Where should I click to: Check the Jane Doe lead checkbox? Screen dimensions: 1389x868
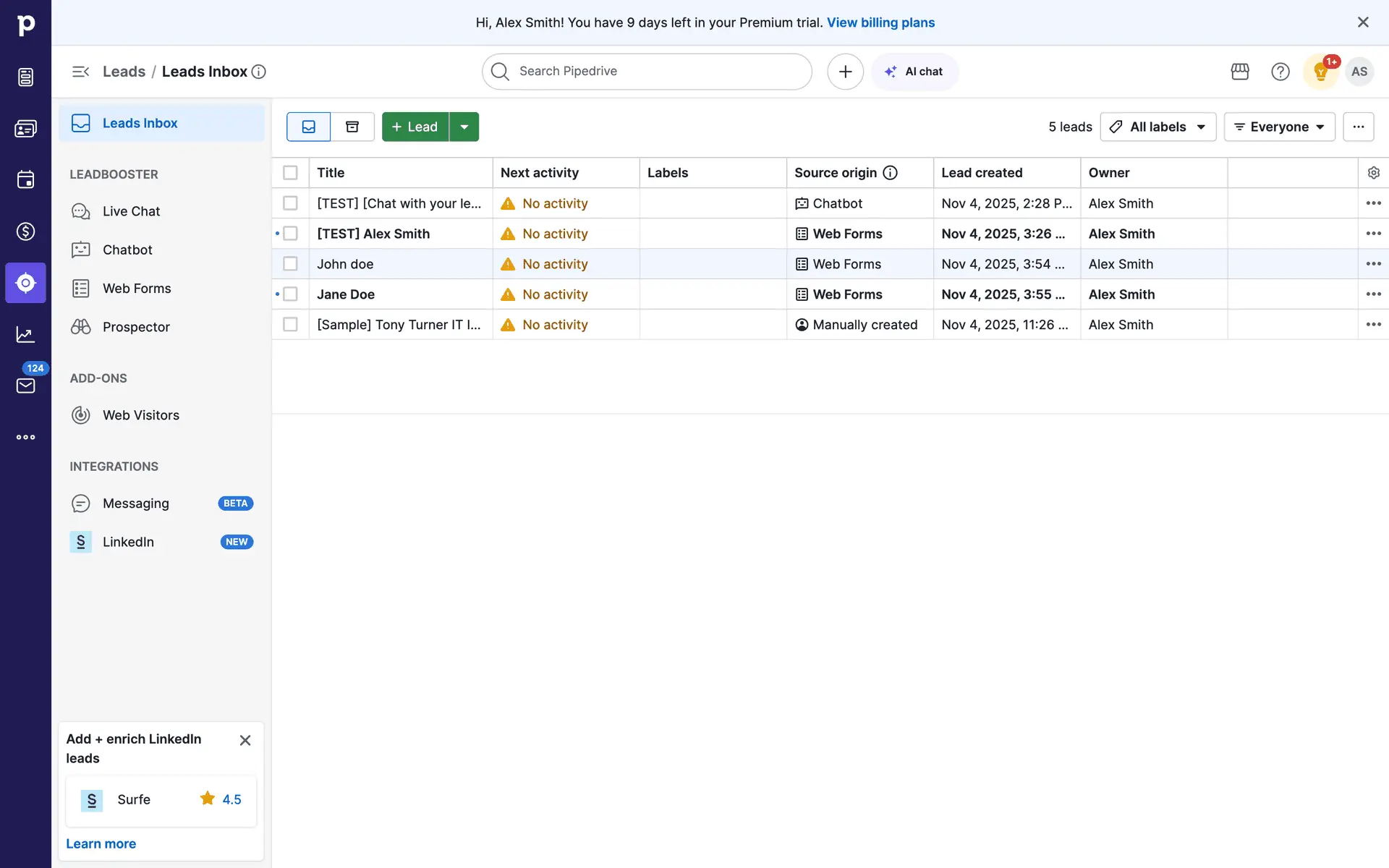click(x=290, y=294)
